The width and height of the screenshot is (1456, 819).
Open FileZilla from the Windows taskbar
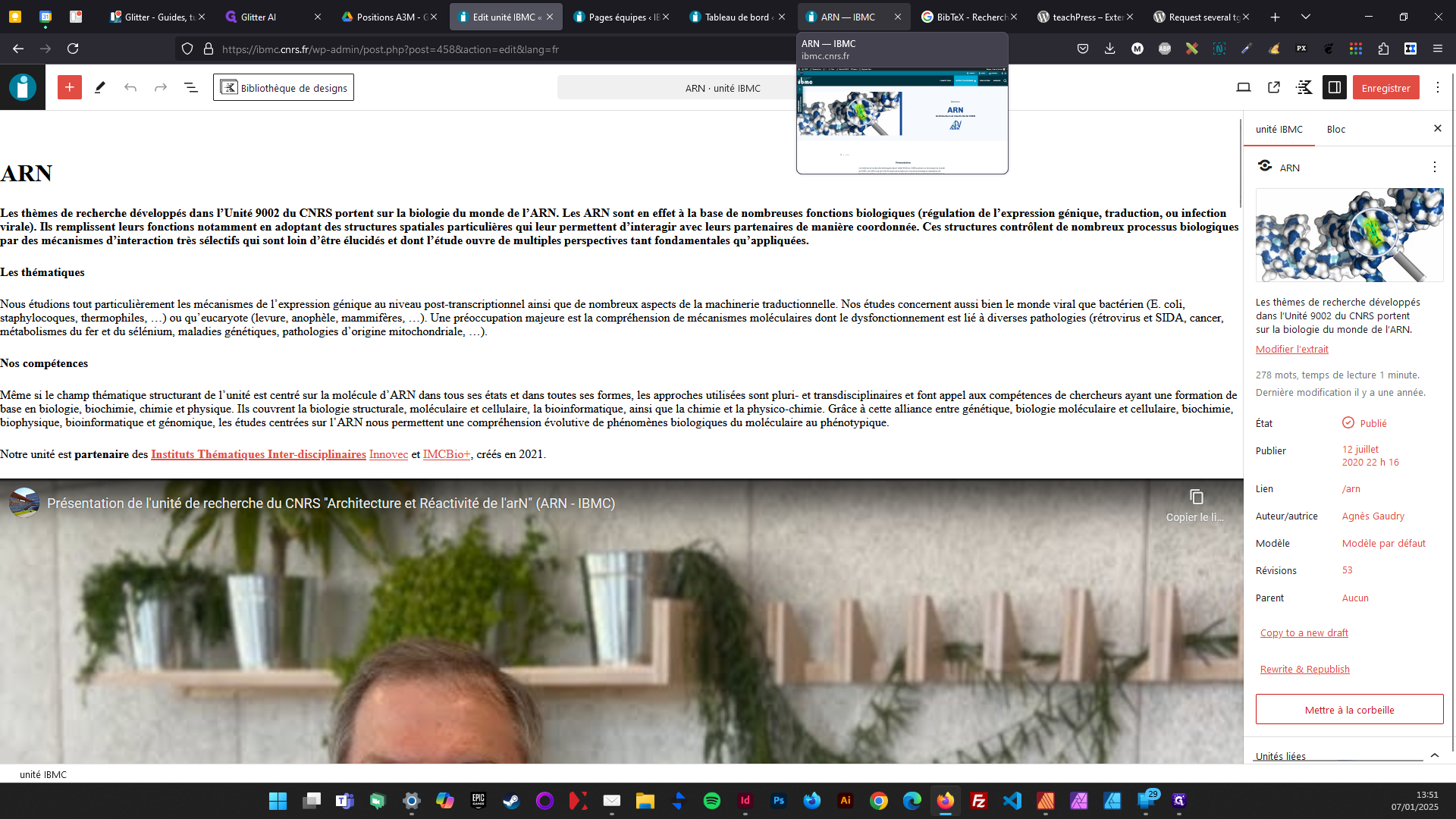[978, 801]
